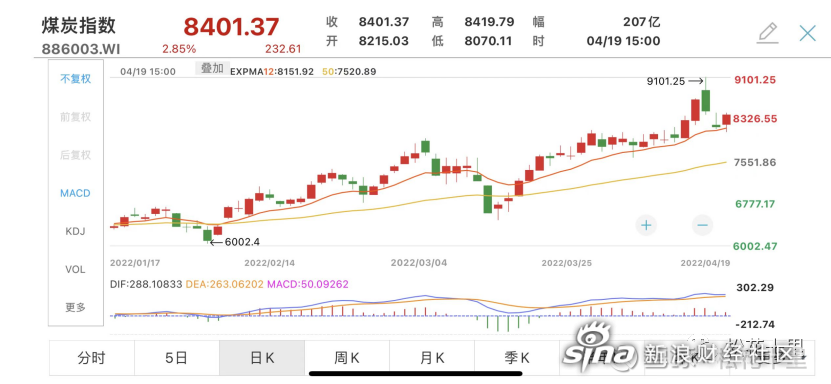The width and height of the screenshot is (831, 384).
Task: Open 更多 indicators list
Action: point(75,307)
